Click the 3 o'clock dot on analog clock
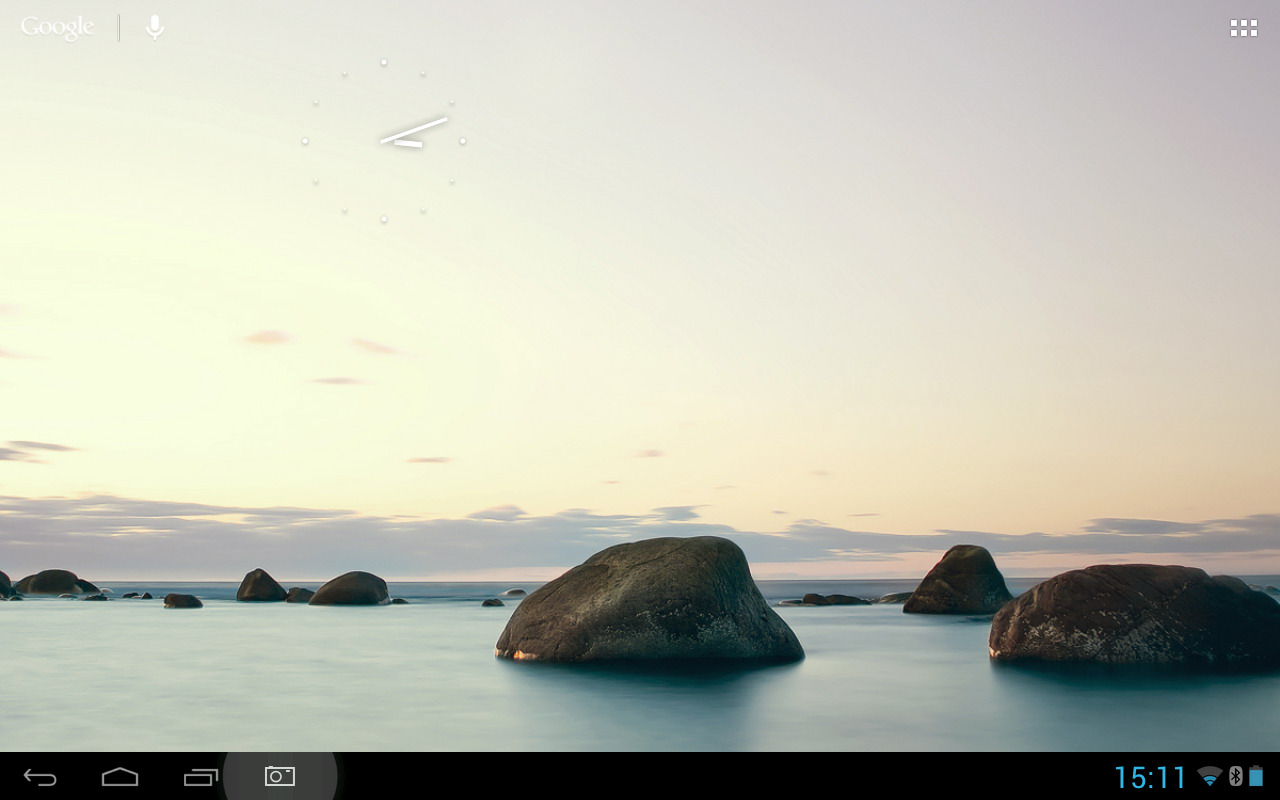Screen dimensions: 1280x800 point(462,141)
